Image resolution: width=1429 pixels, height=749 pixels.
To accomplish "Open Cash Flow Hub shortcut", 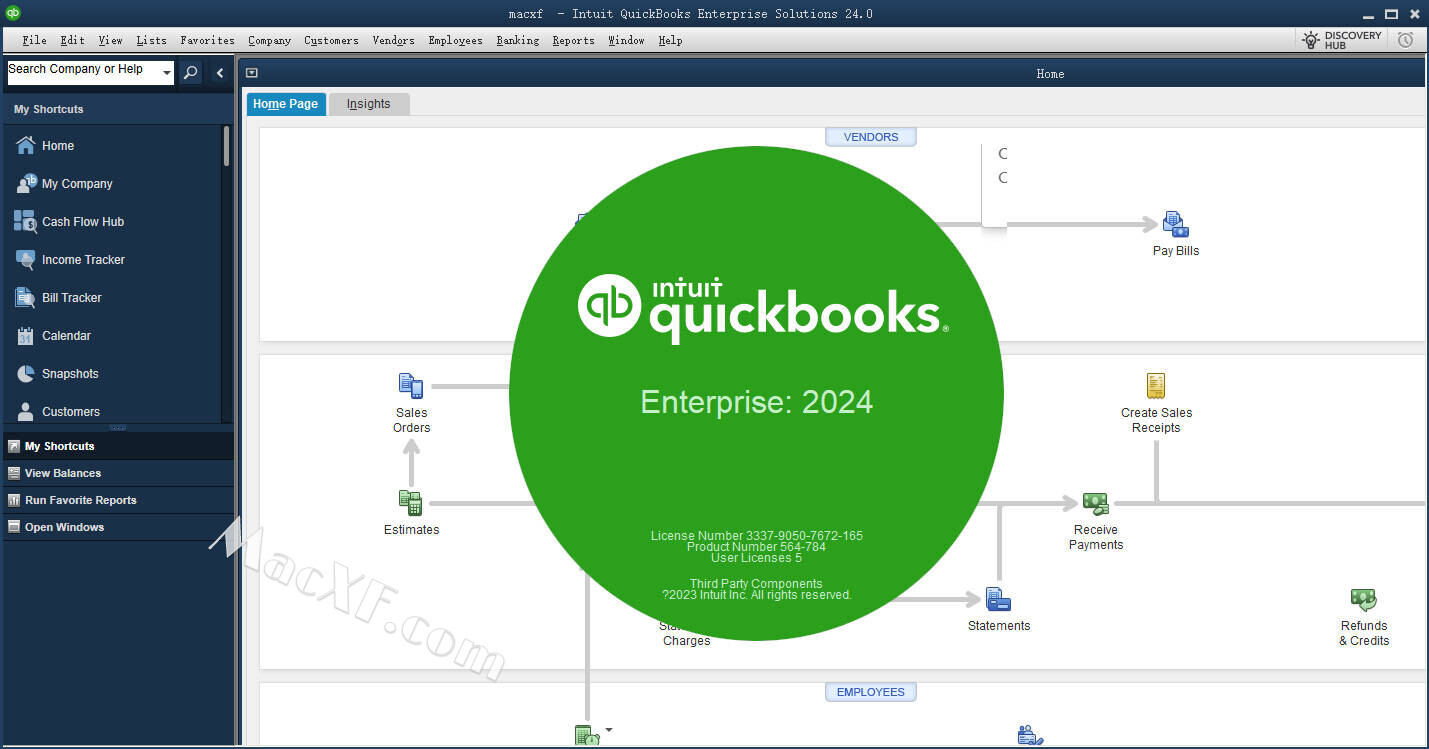I will [x=83, y=222].
